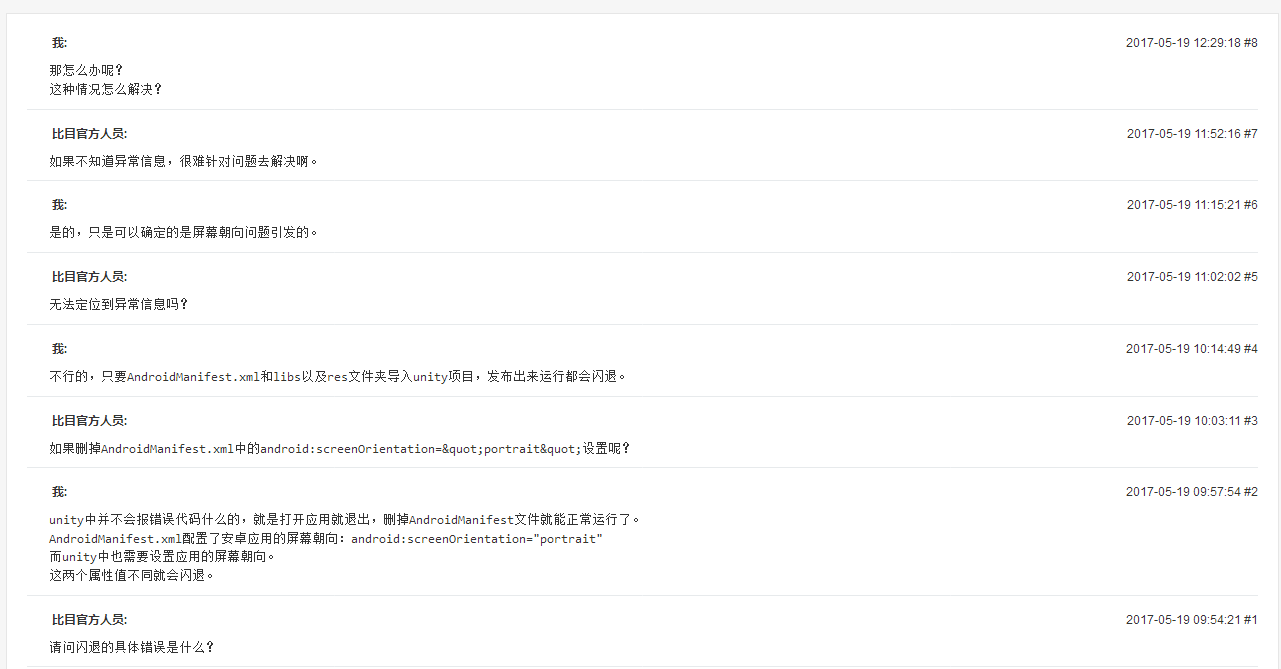Screen dimensions: 1281x669
Task: Select timestamp 2017-05-19 12:29:18 #8
Action: point(1191,43)
